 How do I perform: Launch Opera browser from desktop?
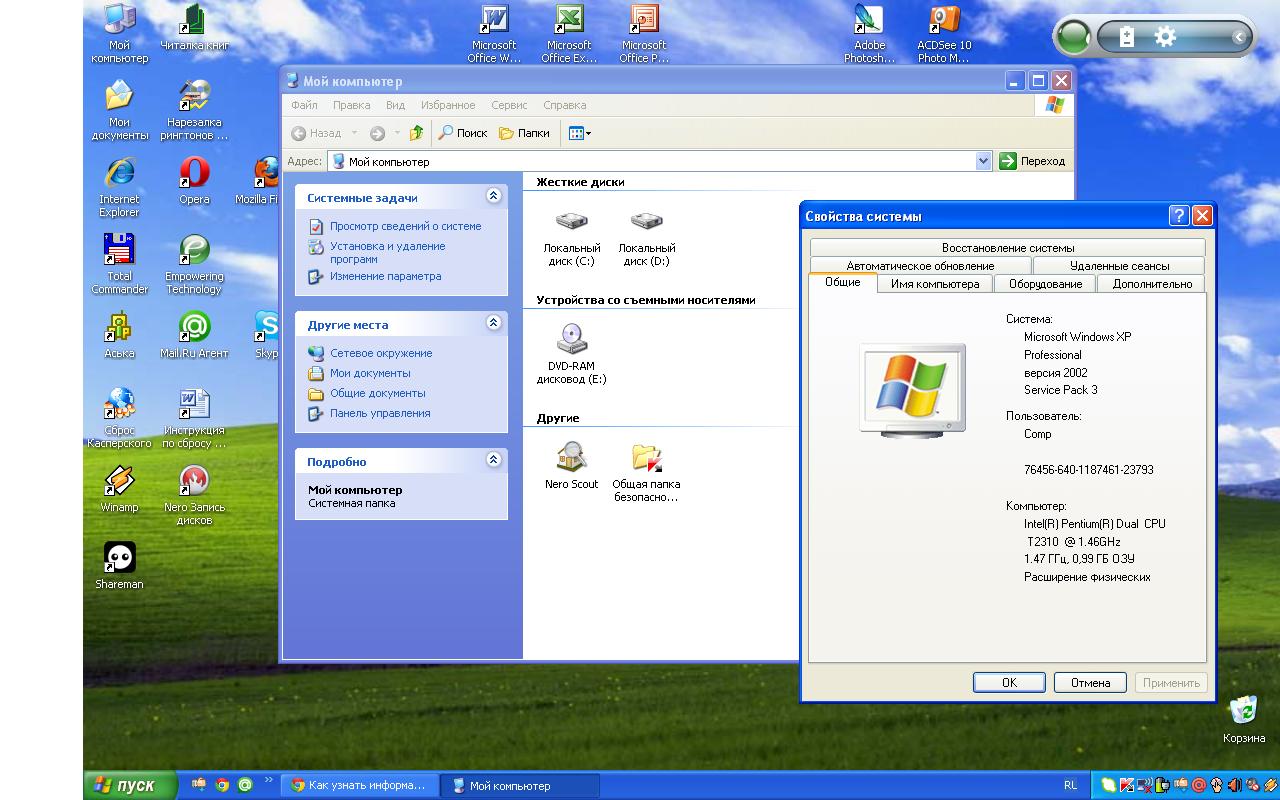194,182
